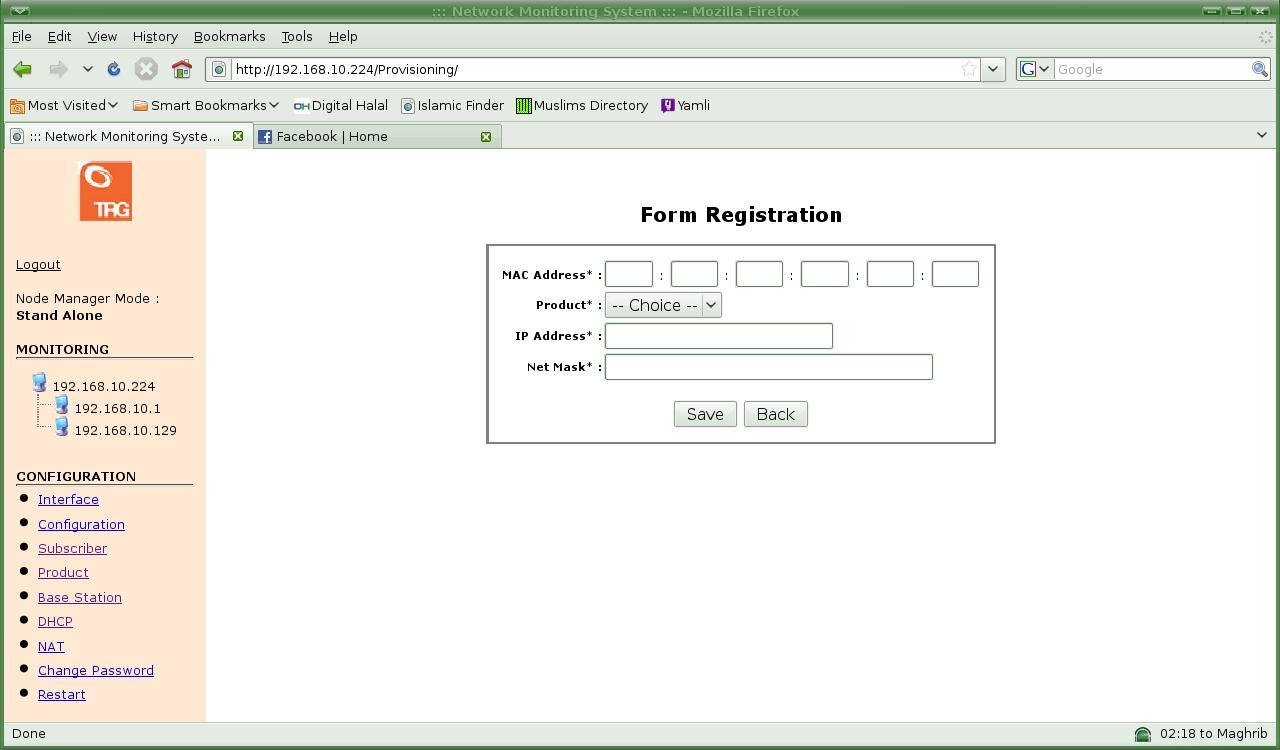Open the Product link
1280x750 pixels.
(x=63, y=572)
